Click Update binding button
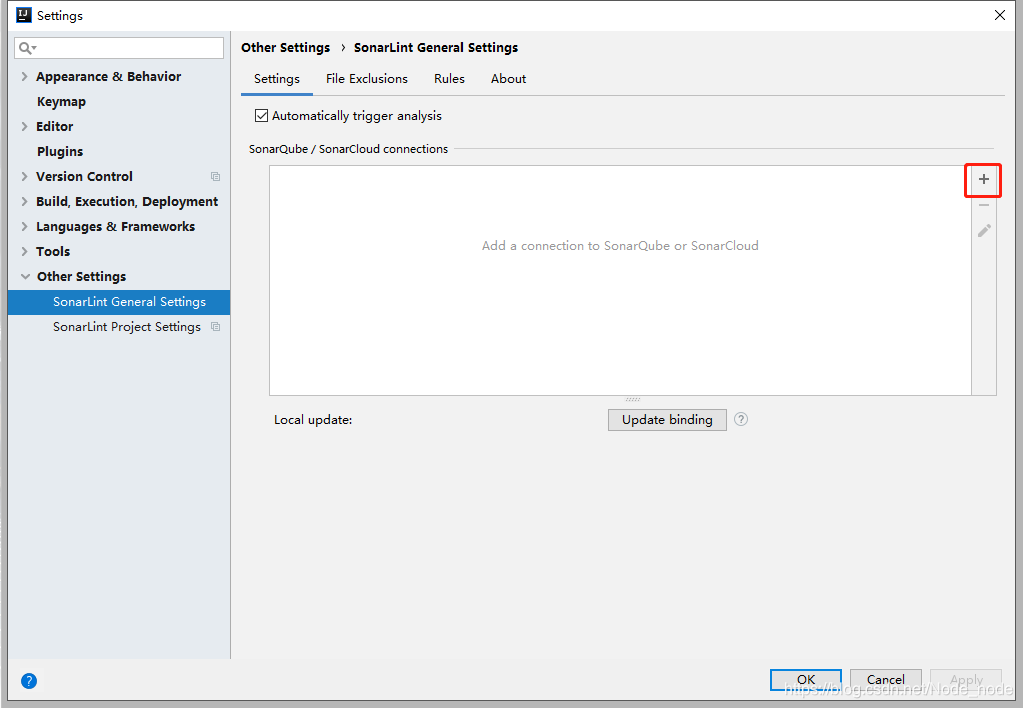 pos(667,420)
